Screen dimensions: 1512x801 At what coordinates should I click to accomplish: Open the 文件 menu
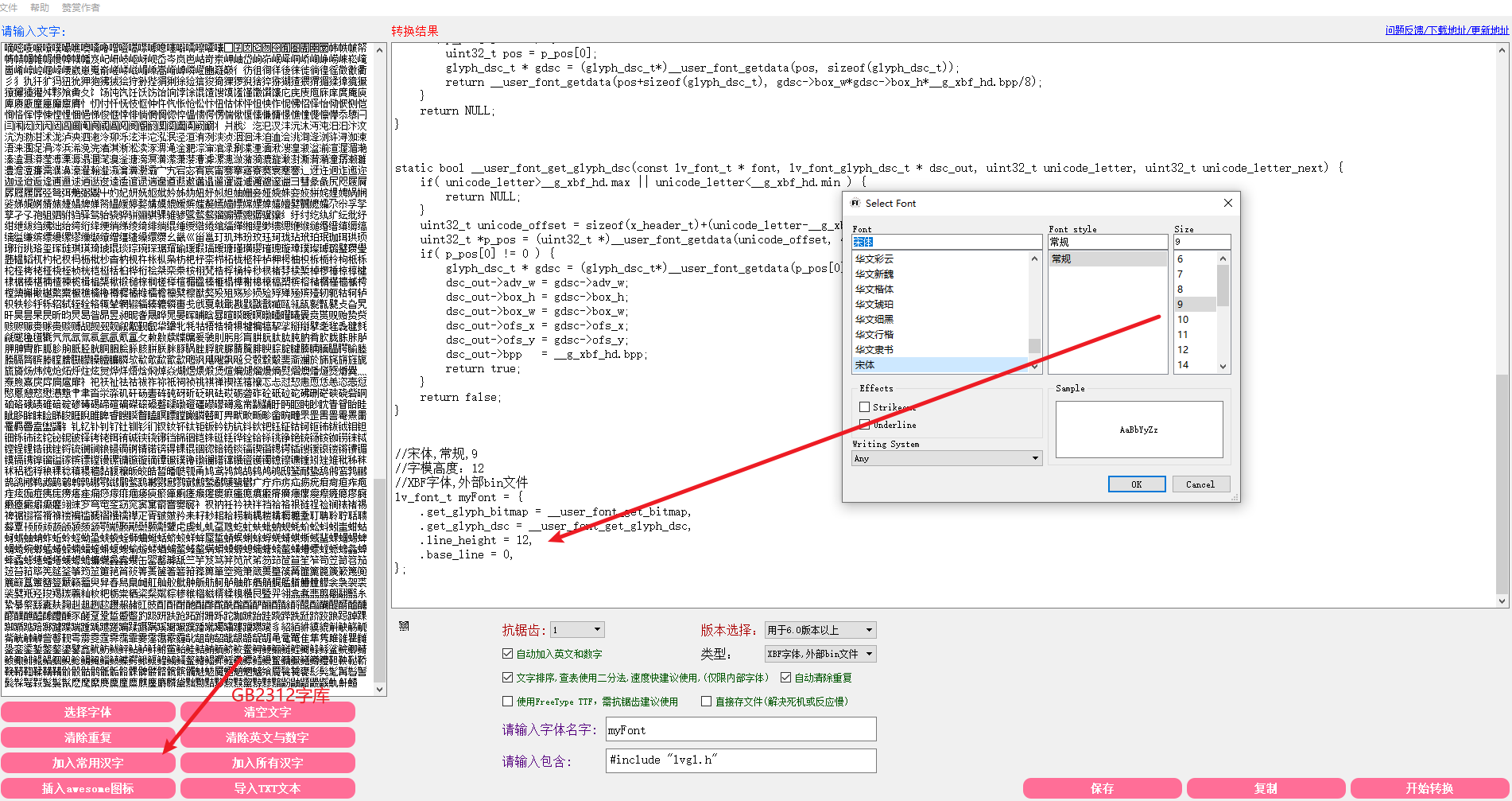click(x=9, y=7)
